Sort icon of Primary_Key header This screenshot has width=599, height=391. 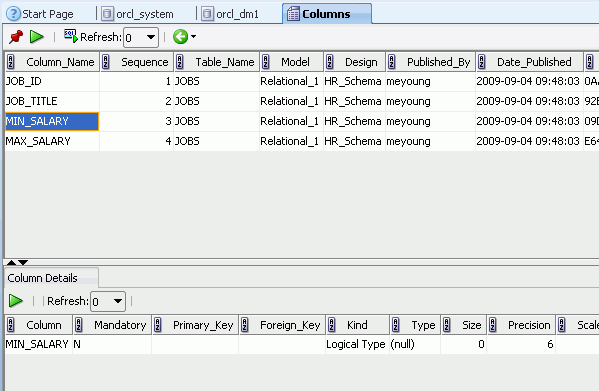tap(158, 325)
